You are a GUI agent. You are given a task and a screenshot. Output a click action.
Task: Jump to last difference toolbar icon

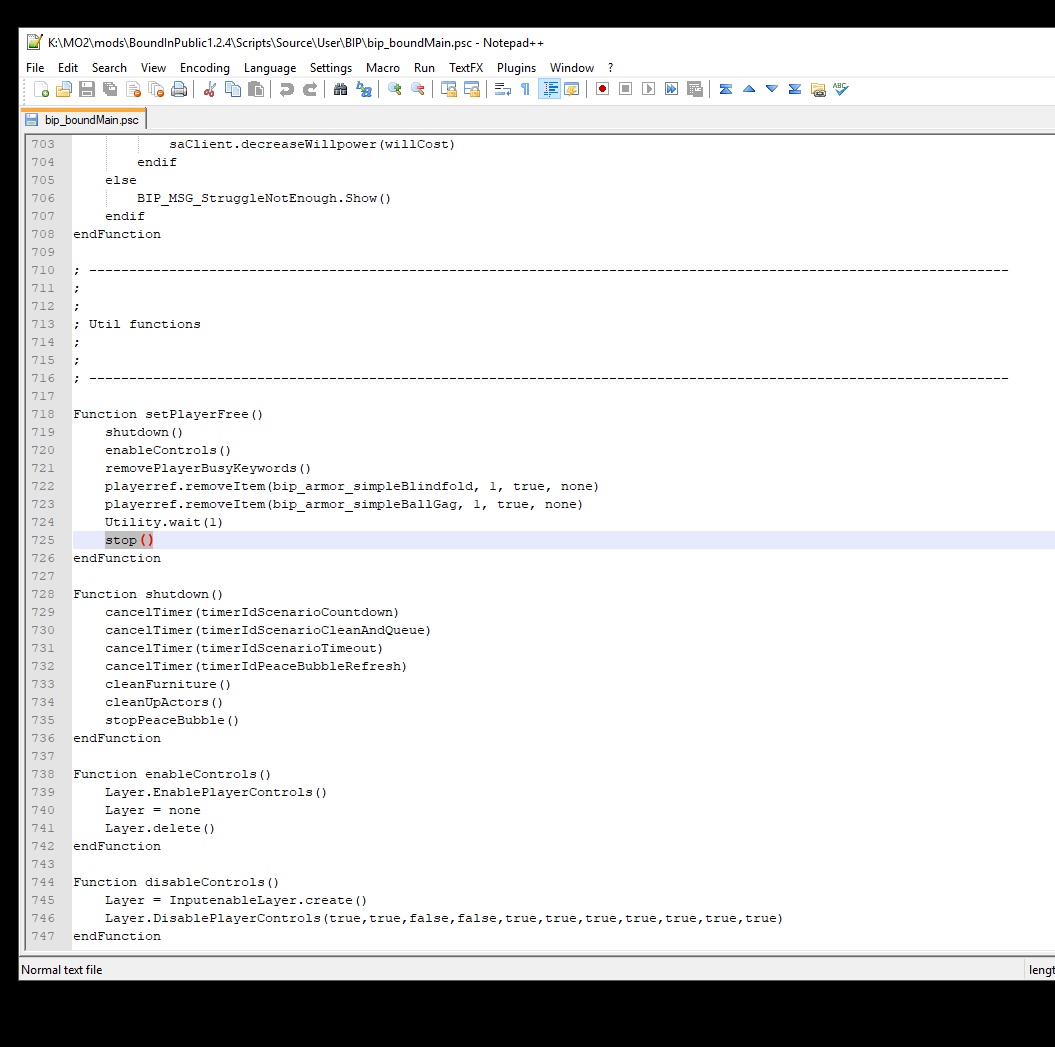pyautogui.click(x=795, y=89)
